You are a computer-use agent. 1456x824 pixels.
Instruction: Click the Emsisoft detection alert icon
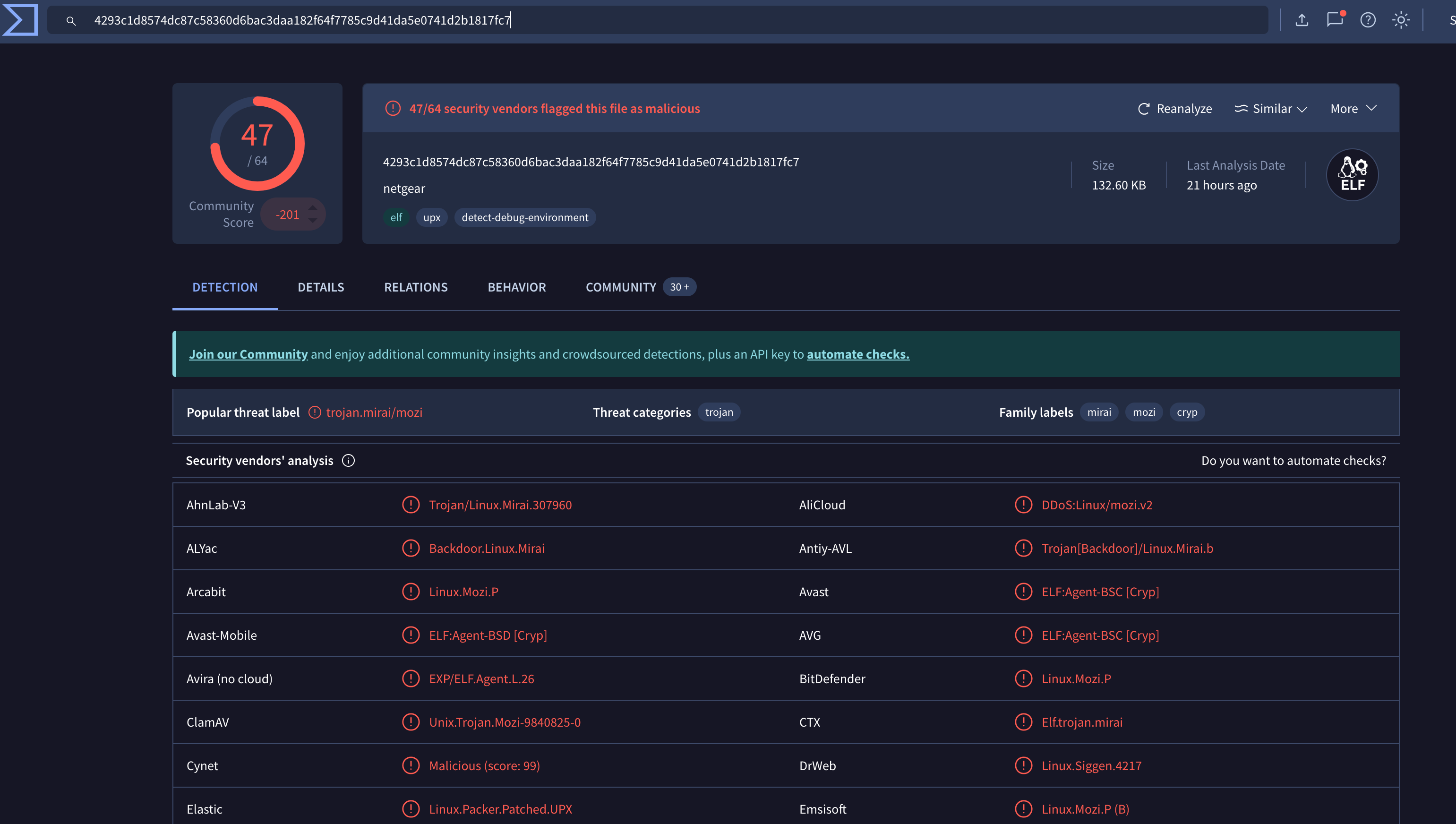(x=1023, y=809)
